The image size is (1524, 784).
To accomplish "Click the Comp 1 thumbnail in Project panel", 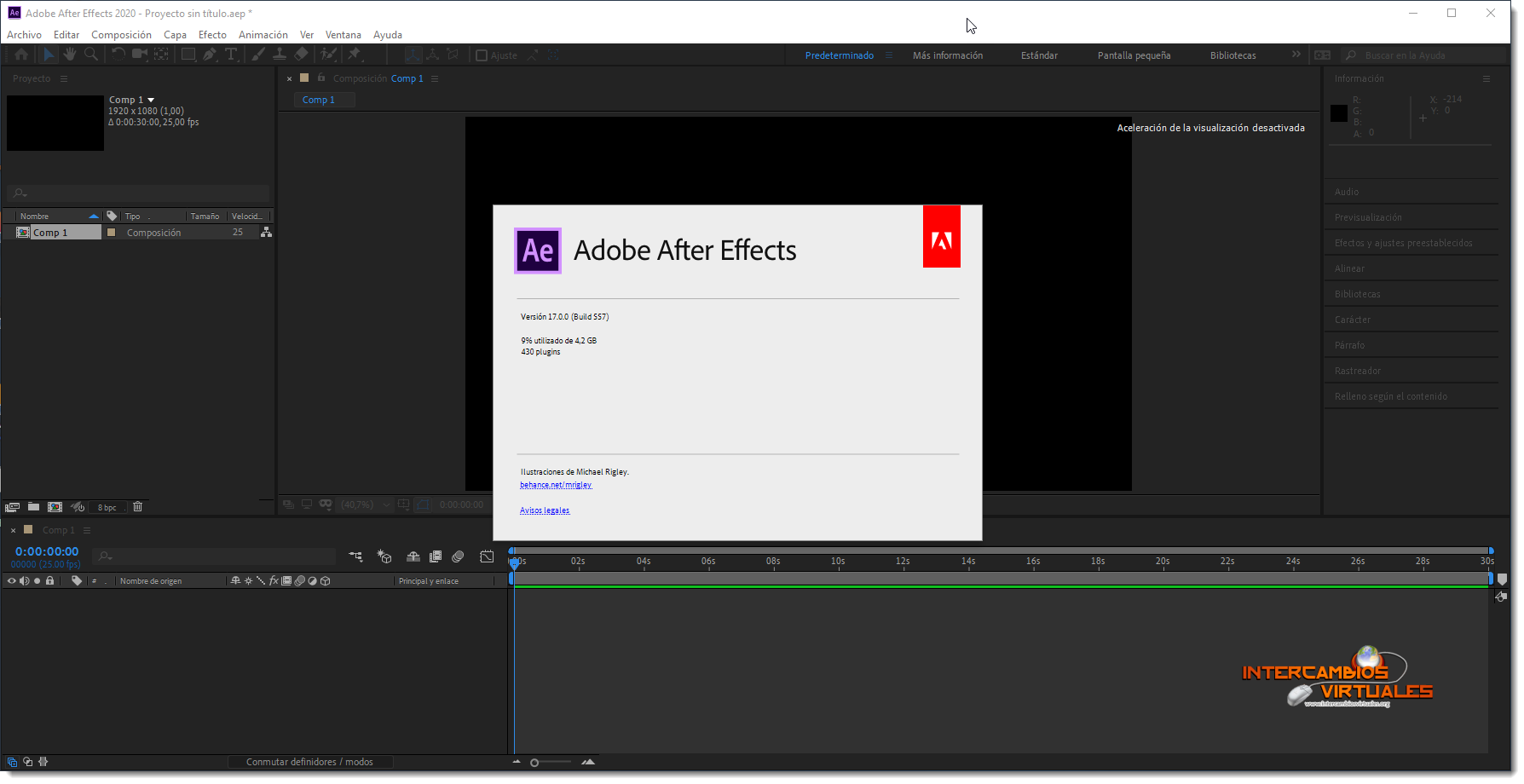I will point(55,123).
